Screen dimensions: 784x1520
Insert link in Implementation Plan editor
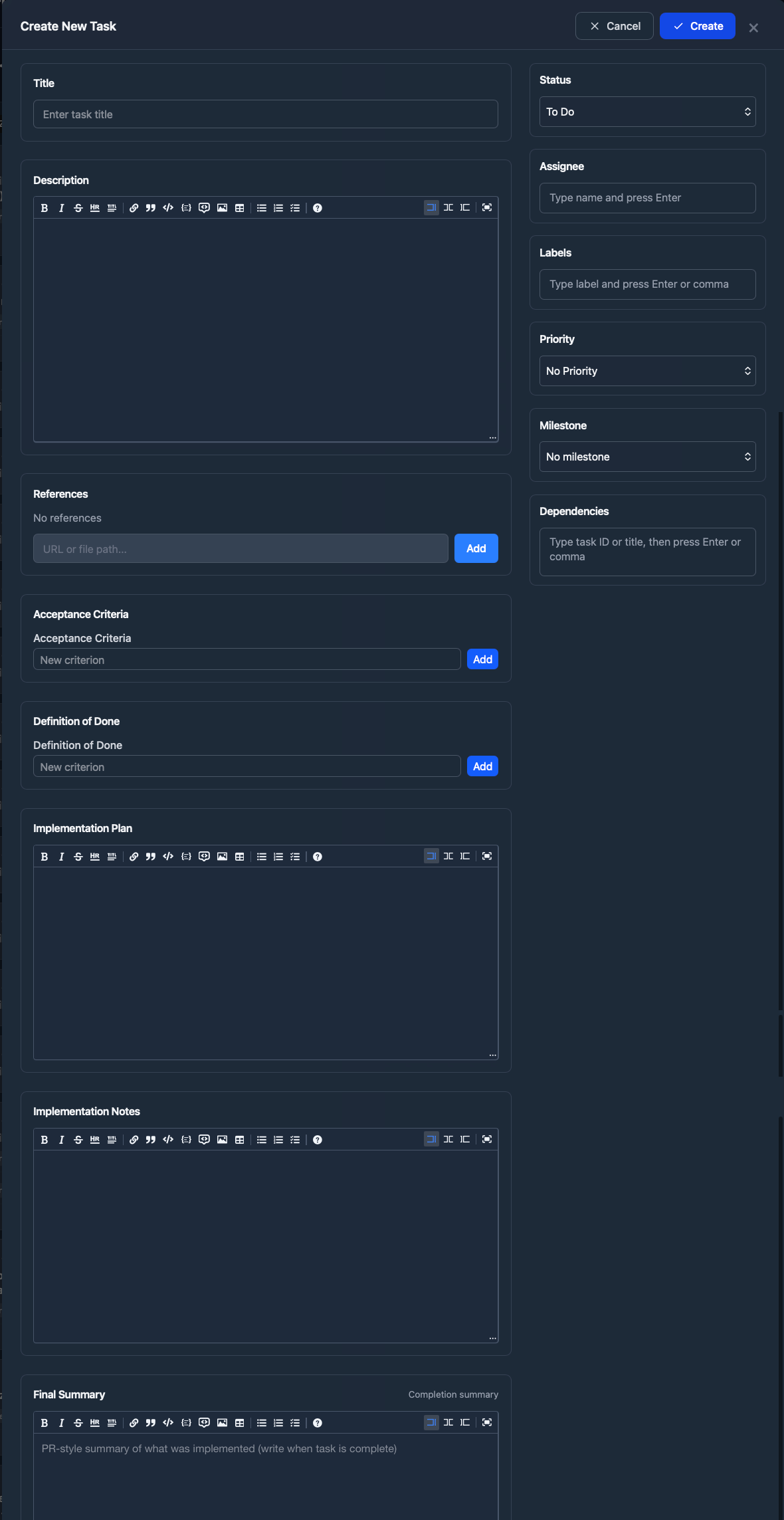tap(134, 857)
